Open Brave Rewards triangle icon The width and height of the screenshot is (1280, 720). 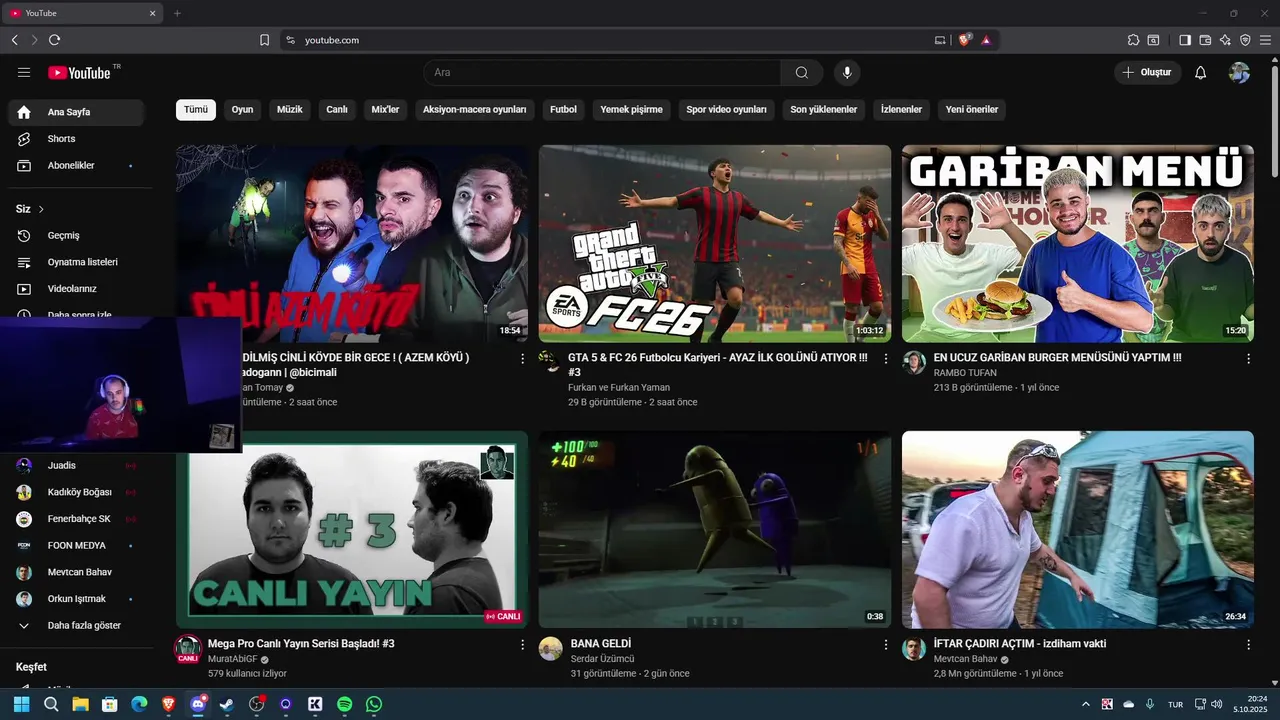(x=986, y=40)
